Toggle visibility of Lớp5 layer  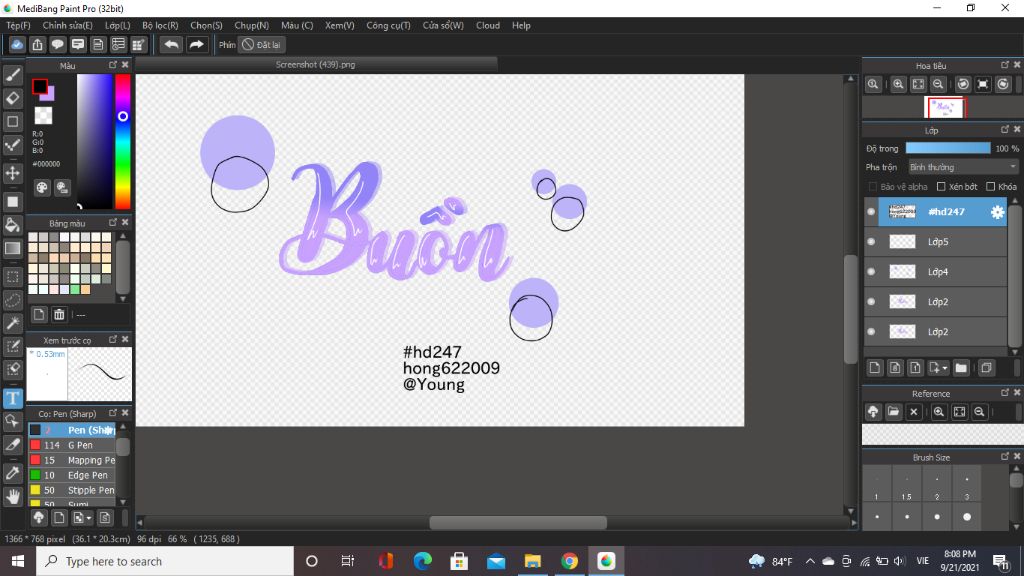(x=871, y=242)
